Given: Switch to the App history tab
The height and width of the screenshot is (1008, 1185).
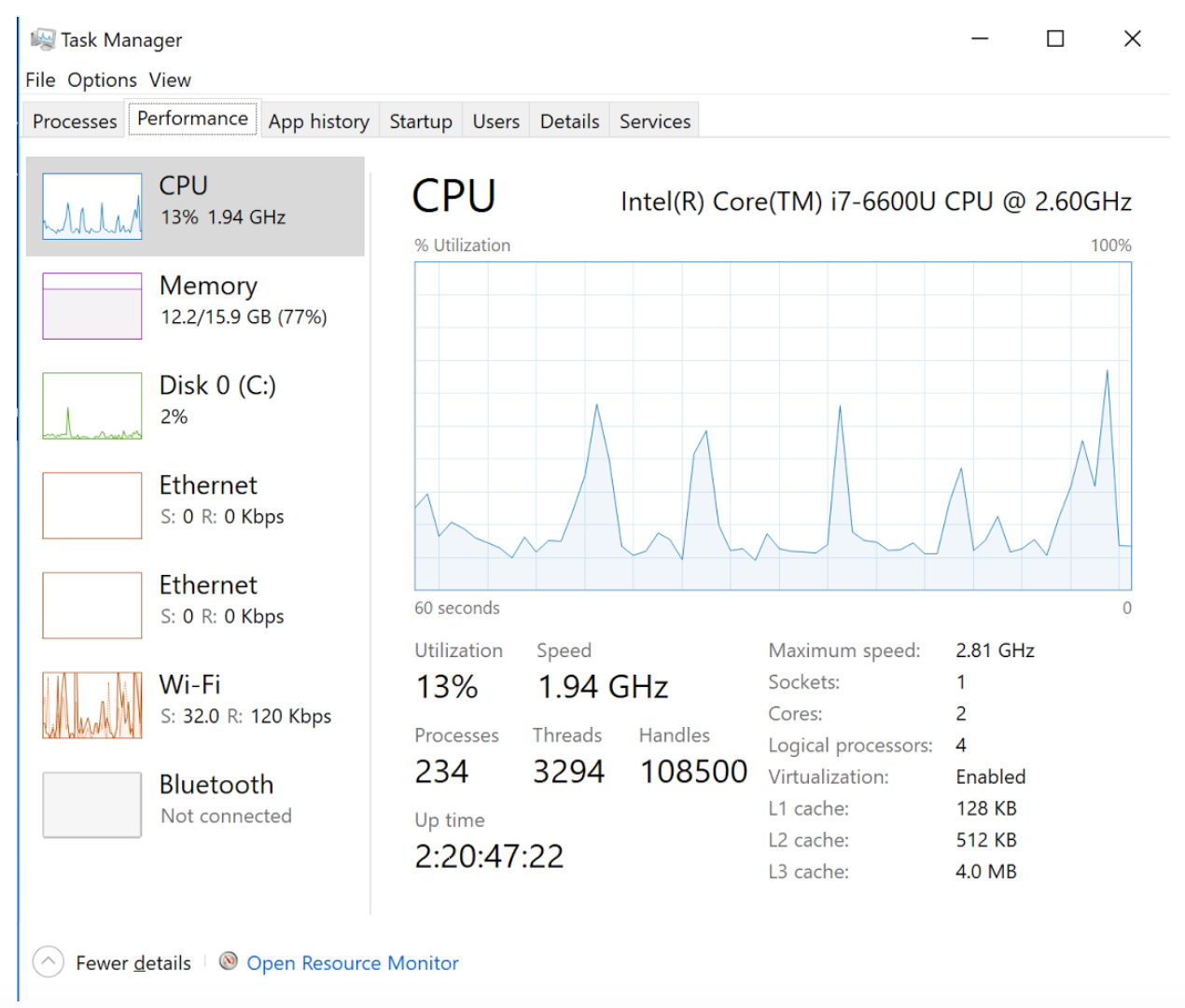Looking at the screenshot, I should click(318, 121).
